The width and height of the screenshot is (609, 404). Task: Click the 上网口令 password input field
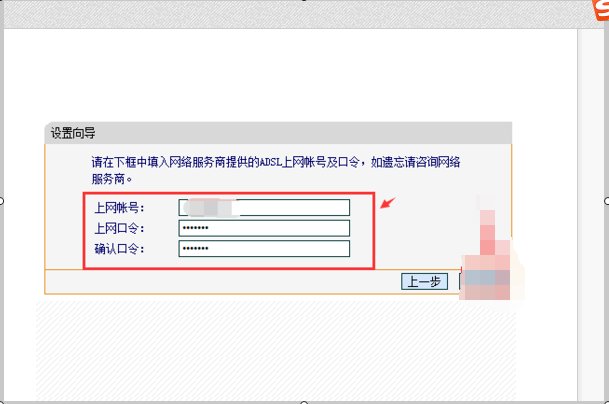264,228
